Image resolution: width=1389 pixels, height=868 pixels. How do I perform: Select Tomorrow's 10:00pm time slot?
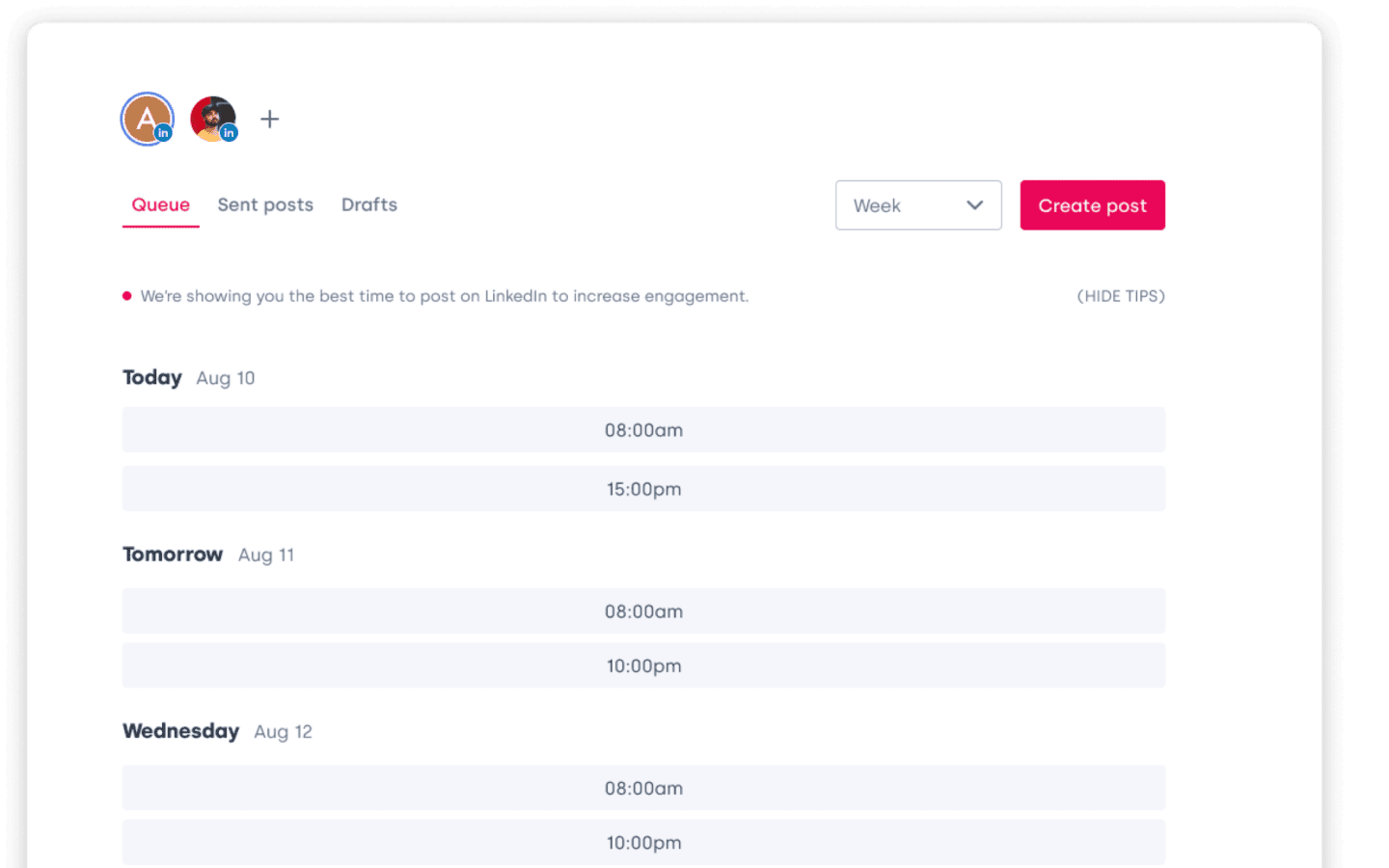click(x=643, y=665)
